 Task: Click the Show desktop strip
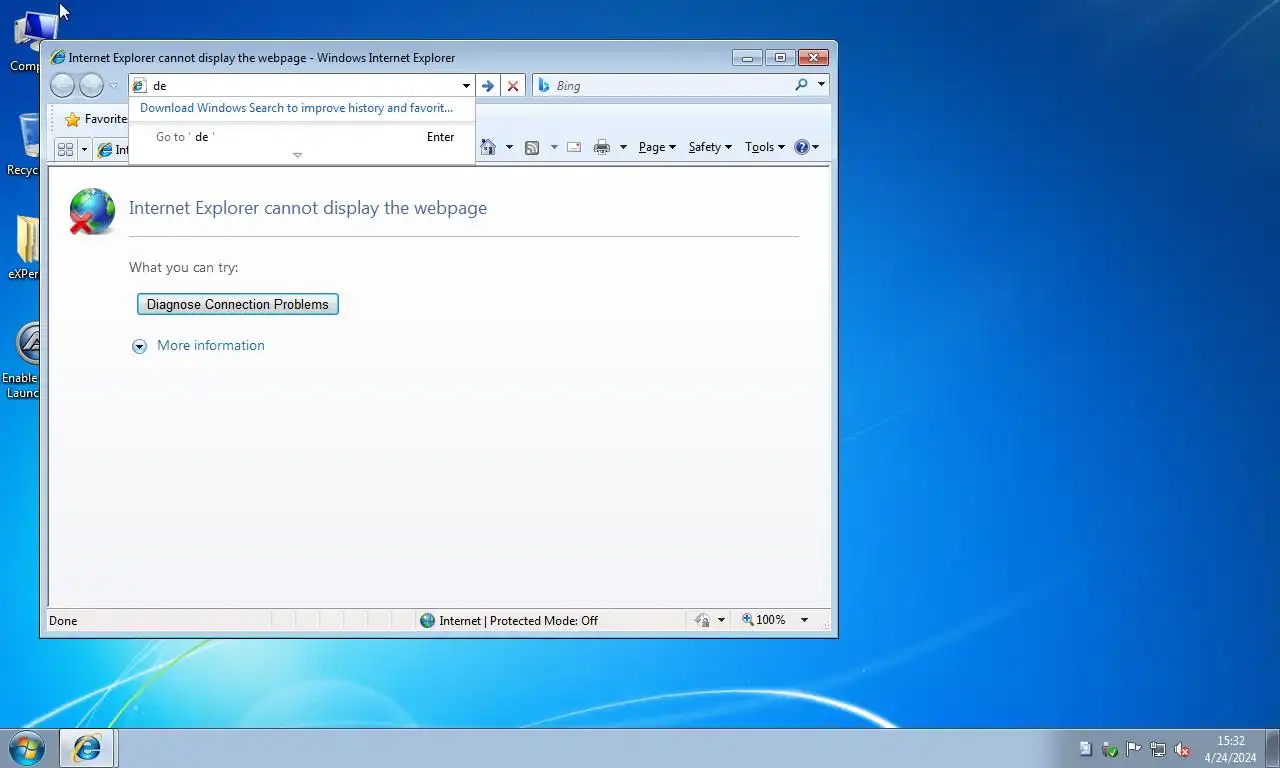(x=1273, y=749)
